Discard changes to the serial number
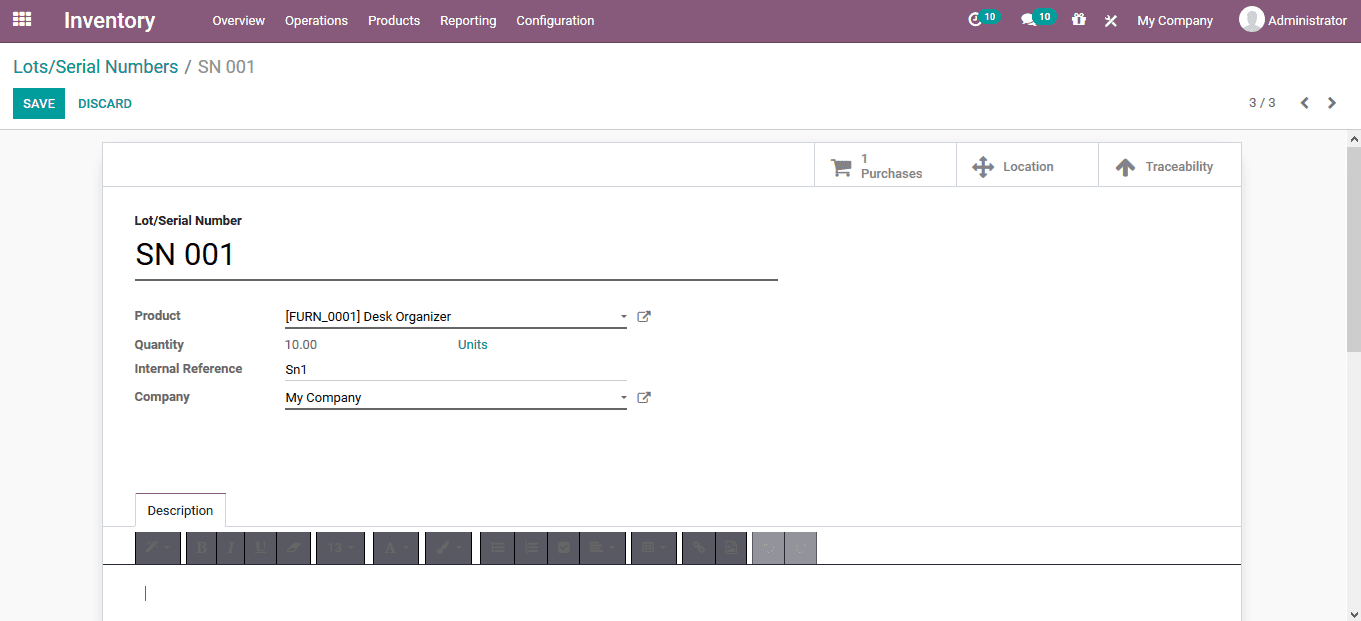The width and height of the screenshot is (1361, 621). [x=104, y=103]
